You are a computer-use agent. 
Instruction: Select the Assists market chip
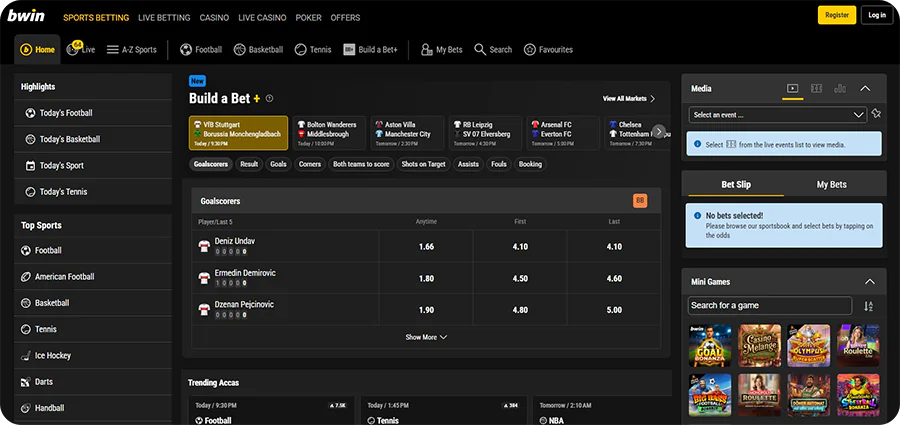tap(468, 164)
